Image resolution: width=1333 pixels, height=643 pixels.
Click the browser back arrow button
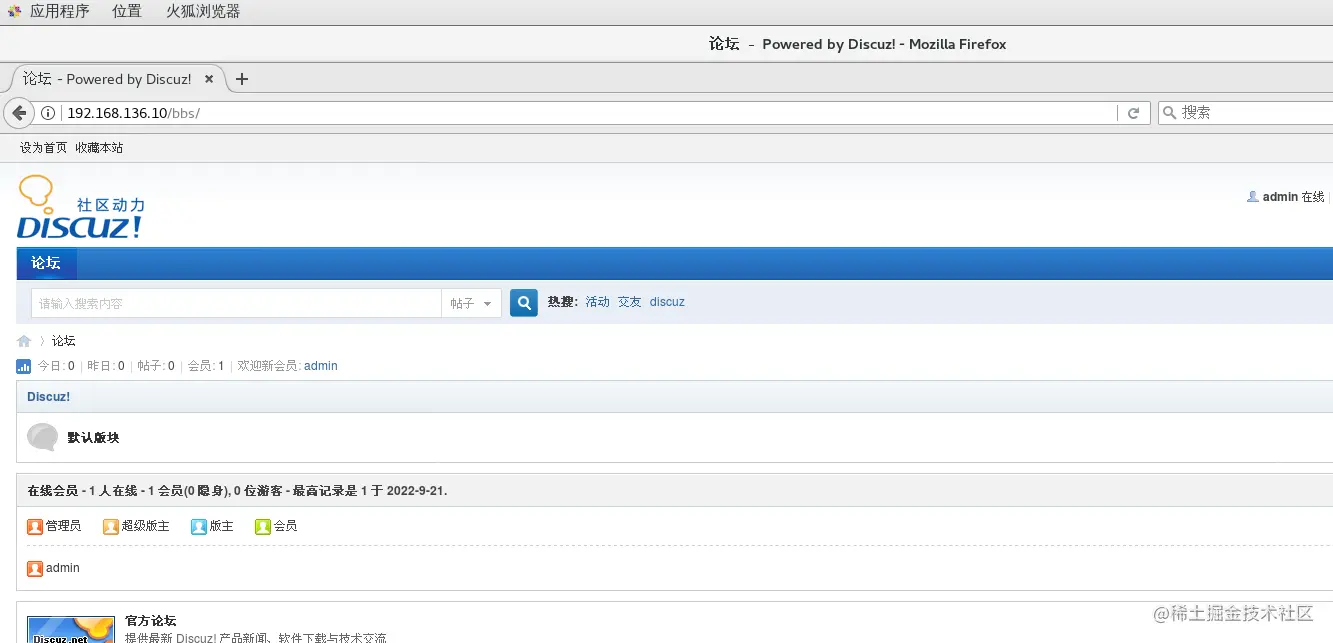point(18,113)
